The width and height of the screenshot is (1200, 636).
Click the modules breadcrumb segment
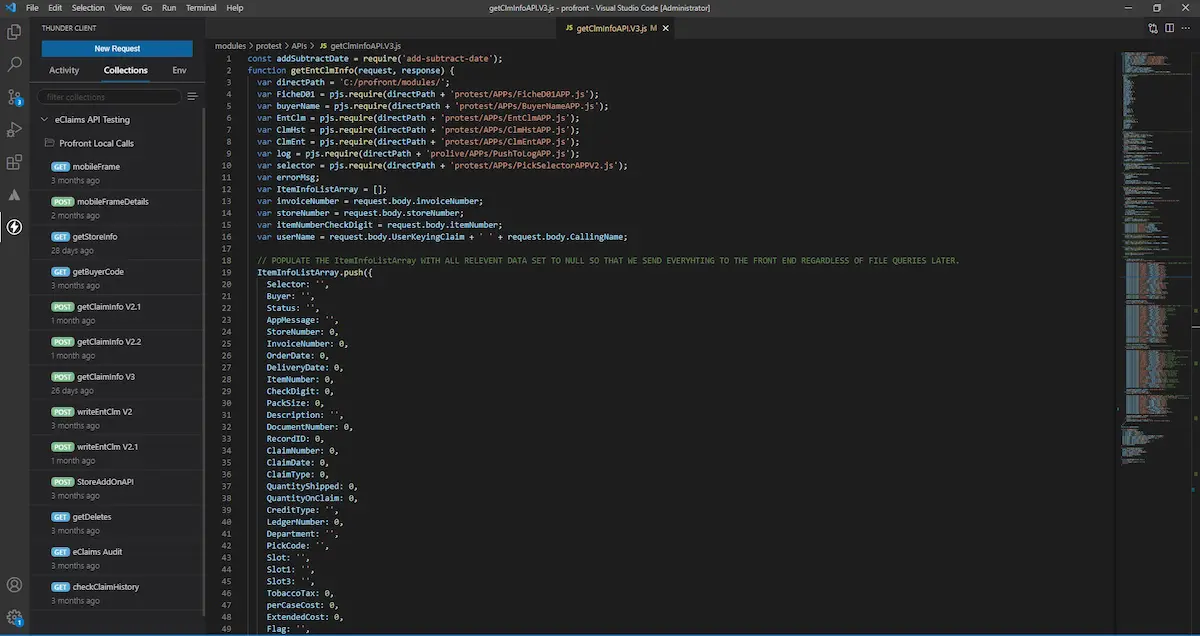231,46
